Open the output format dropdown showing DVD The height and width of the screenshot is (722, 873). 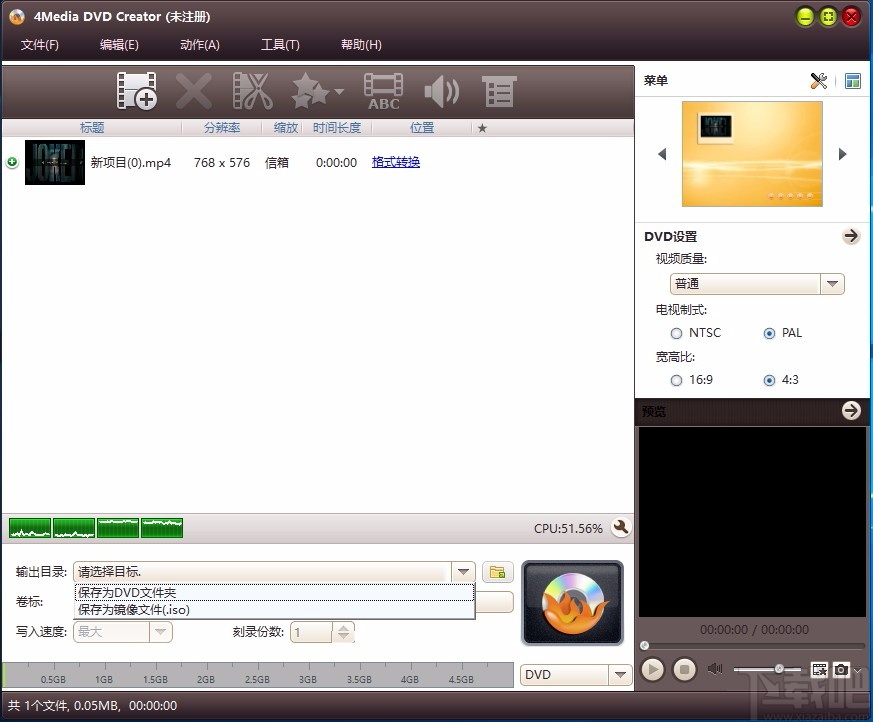(x=619, y=675)
